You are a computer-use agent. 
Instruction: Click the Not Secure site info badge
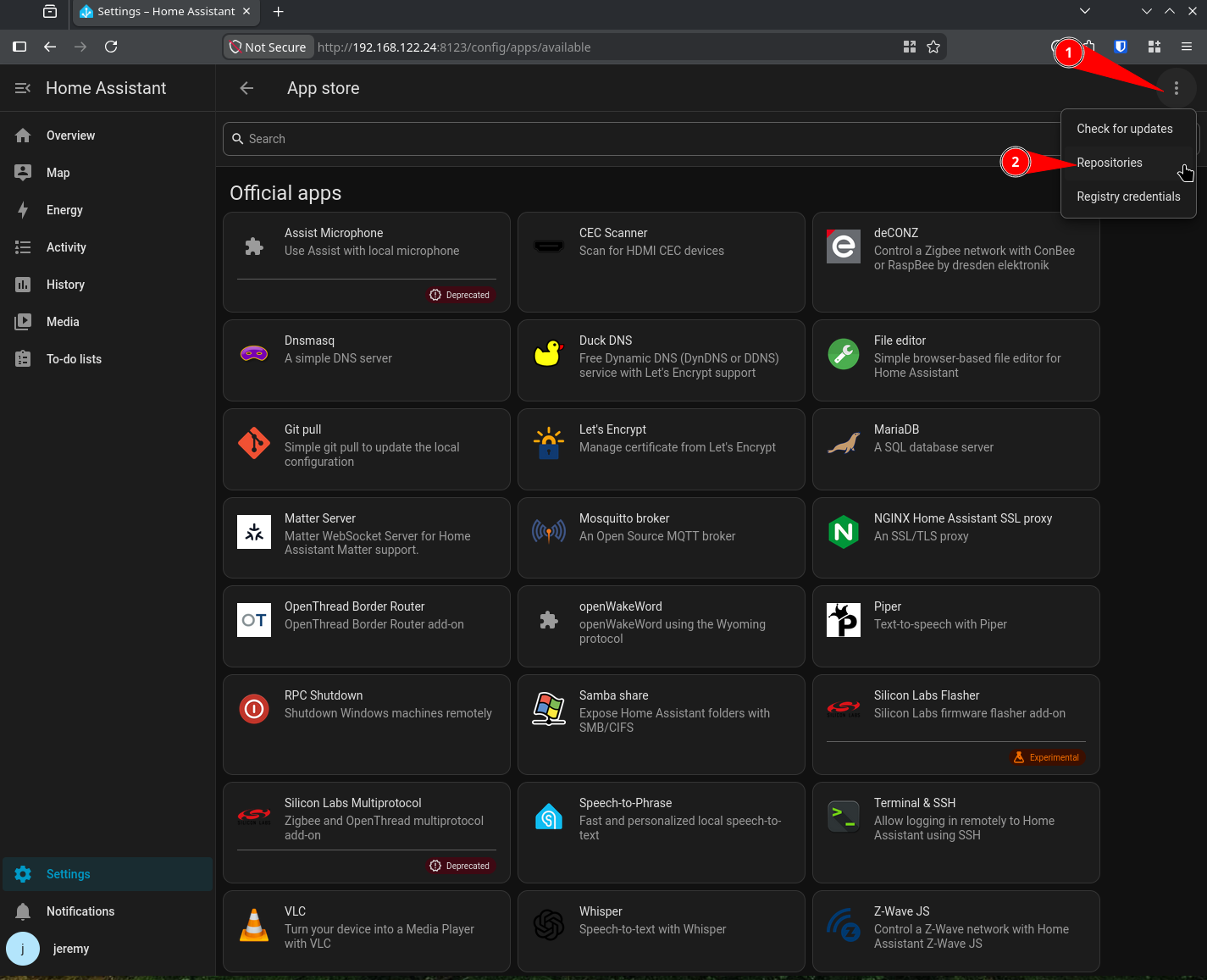[x=269, y=47]
